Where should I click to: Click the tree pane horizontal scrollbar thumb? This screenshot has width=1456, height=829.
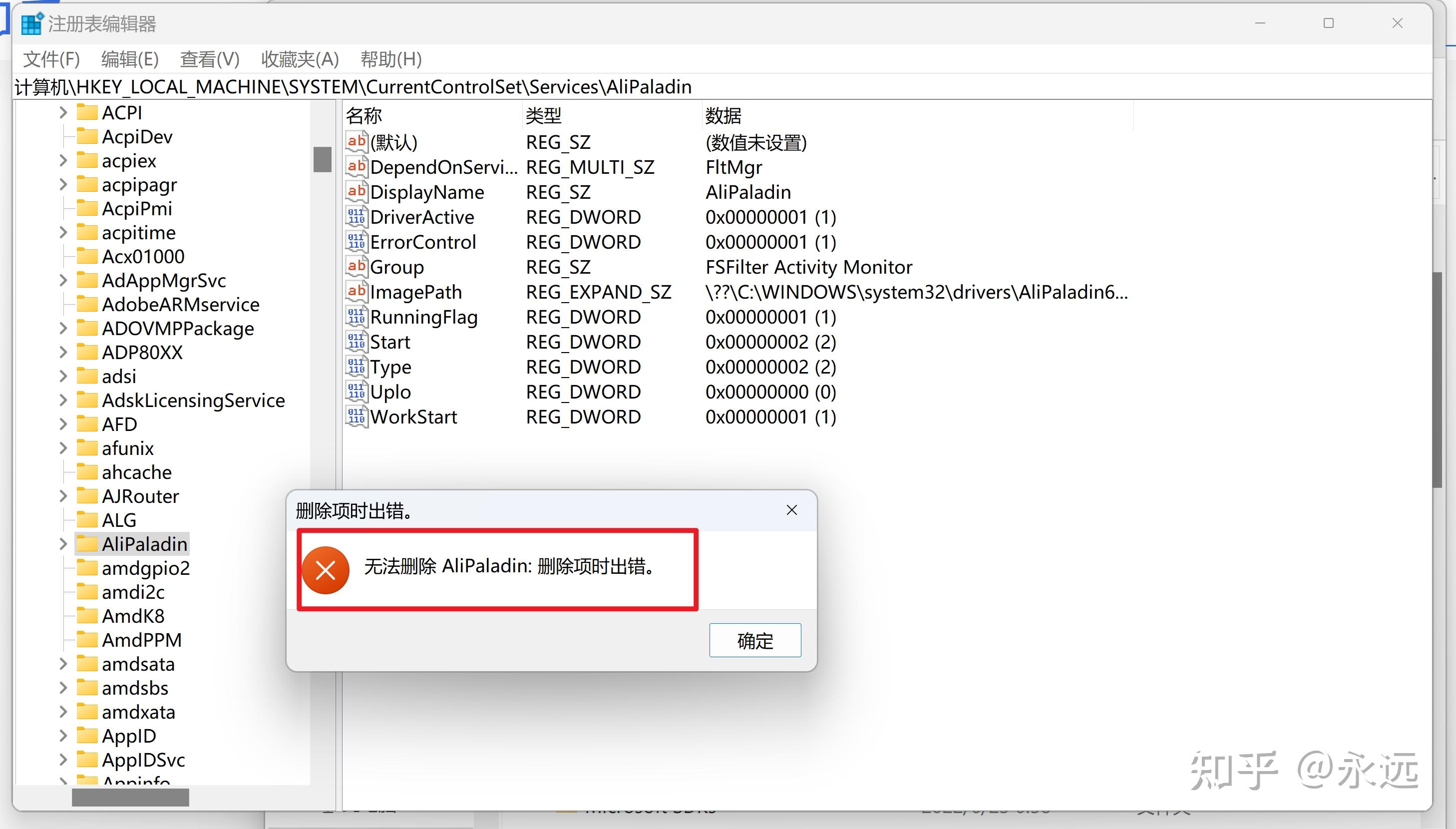coord(130,797)
